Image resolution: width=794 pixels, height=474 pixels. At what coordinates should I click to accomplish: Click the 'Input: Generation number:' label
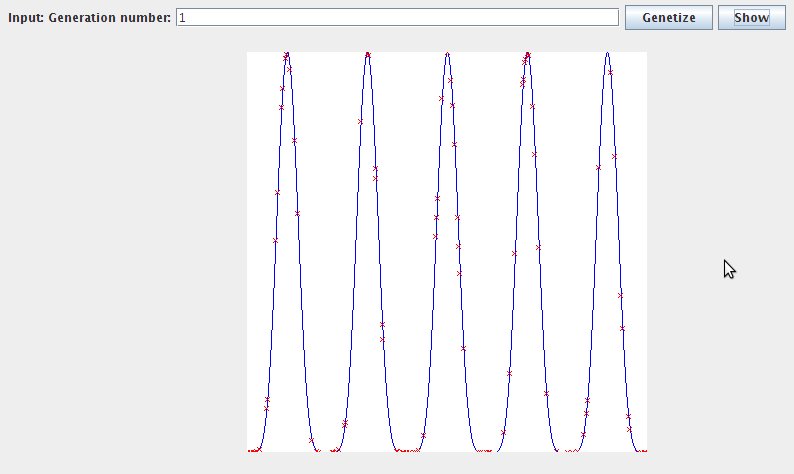tap(90, 18)
